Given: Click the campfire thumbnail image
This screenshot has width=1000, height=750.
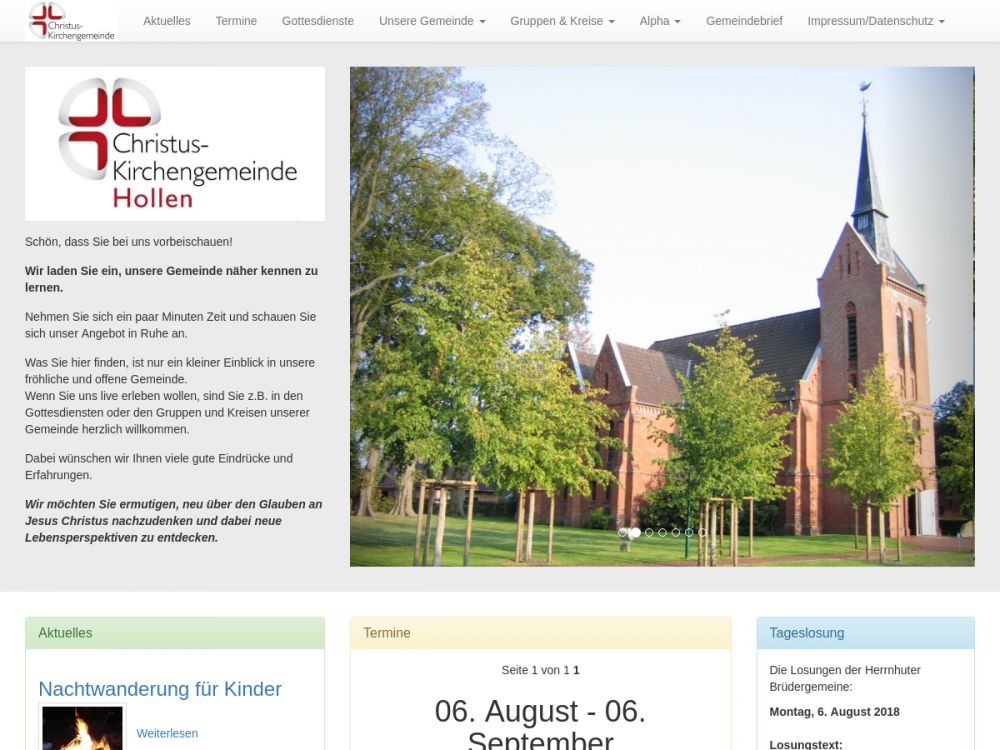Looking at the screenshot, I should 82,728.
